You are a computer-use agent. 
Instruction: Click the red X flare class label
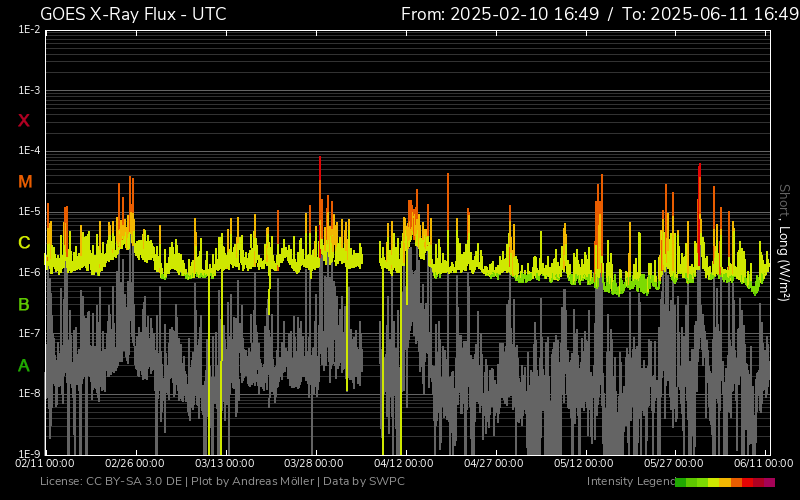coord(24,121)
